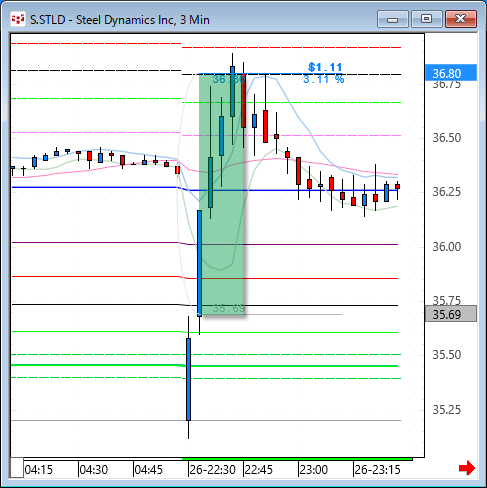Click the 35.69 gray price marker
487x488 pixels.
tap(451, 314)
